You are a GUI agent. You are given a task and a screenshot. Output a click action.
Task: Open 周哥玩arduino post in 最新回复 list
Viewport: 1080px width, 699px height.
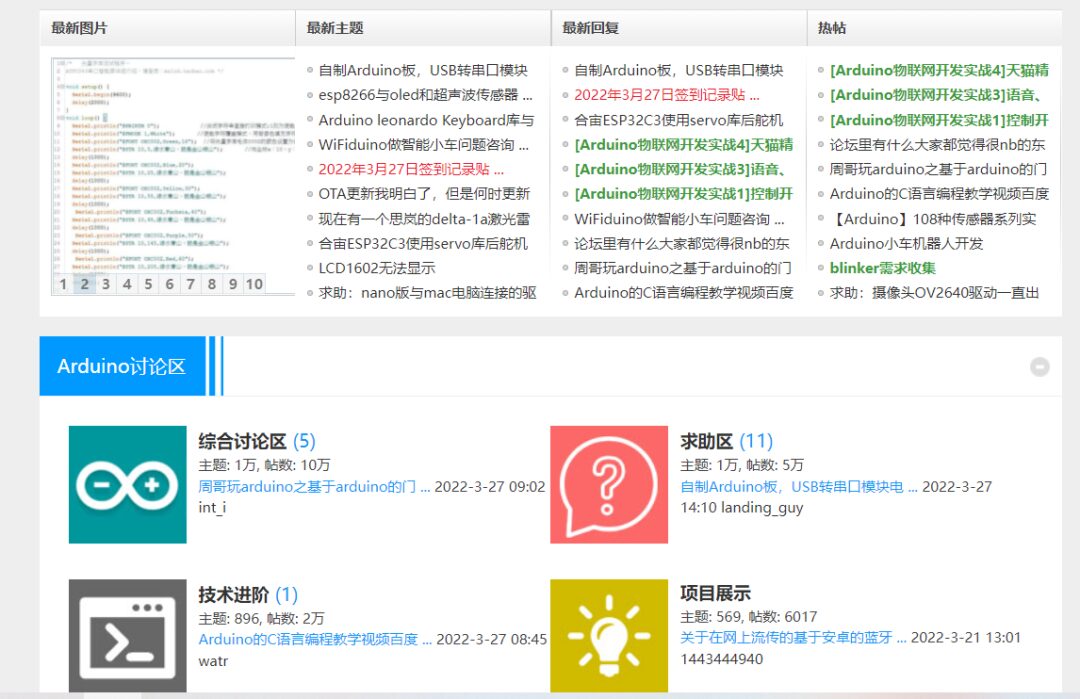tap(683, 268)
